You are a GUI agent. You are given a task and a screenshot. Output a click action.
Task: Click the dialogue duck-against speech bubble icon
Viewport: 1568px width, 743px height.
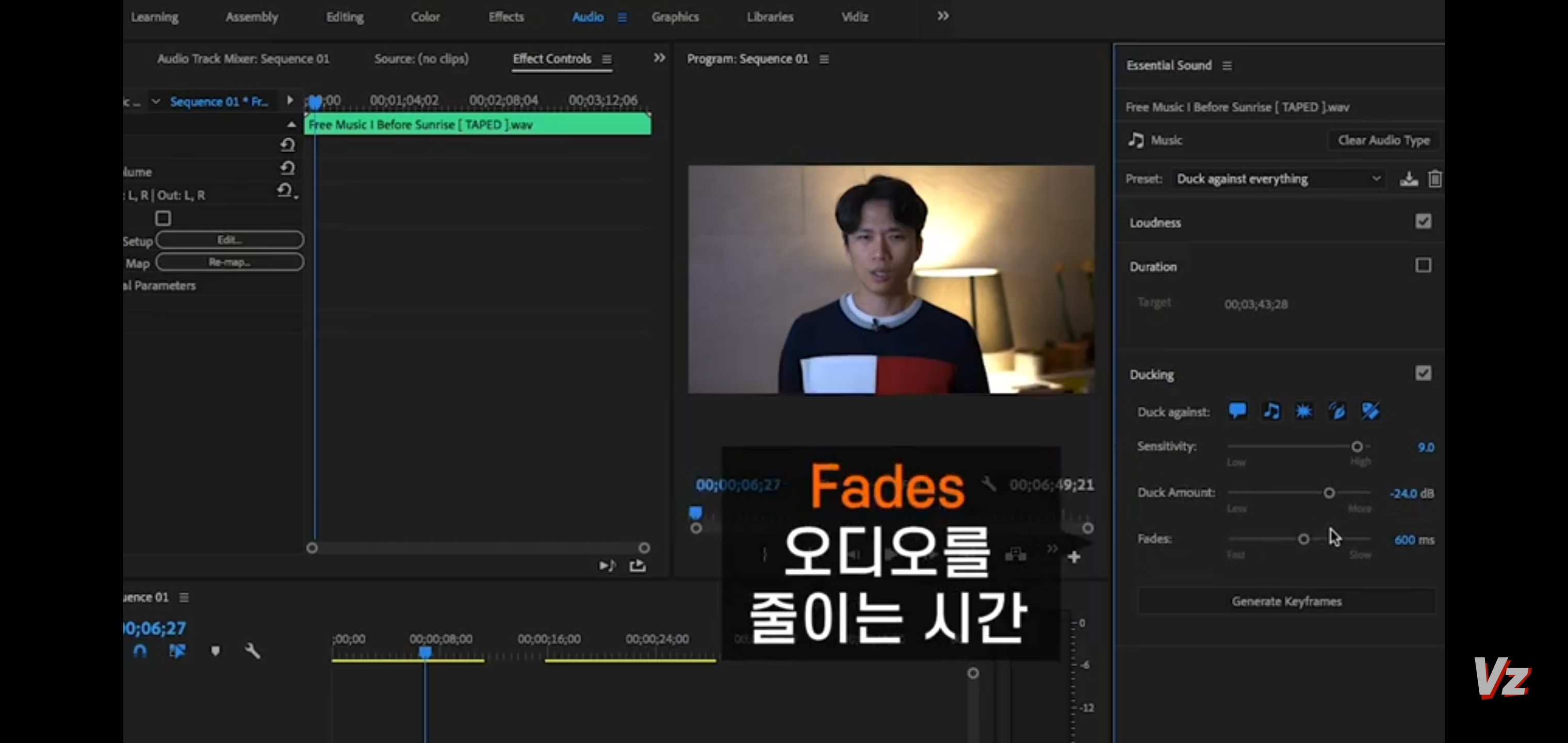pos(1237,411)
